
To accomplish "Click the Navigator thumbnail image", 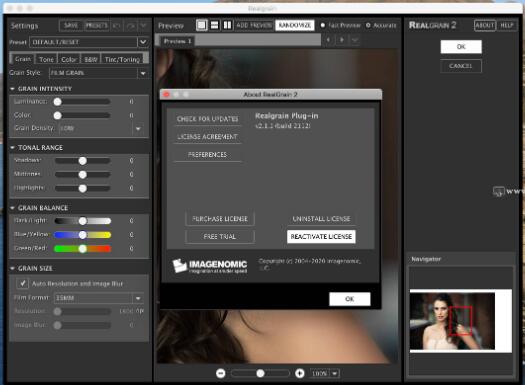I will (x=452, y=321).
